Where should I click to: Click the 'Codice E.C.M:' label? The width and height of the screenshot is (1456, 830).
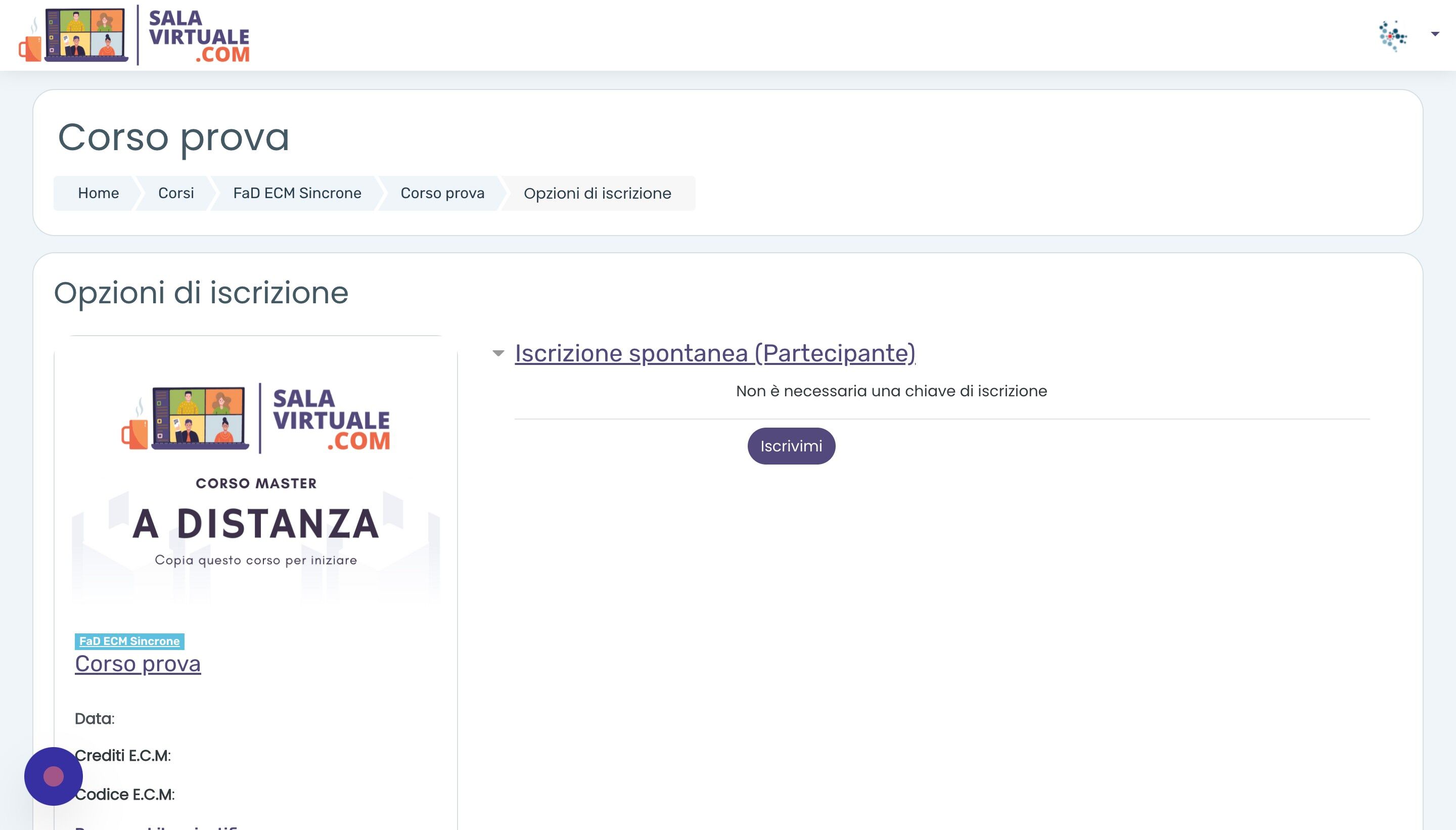tap(125, 795)
